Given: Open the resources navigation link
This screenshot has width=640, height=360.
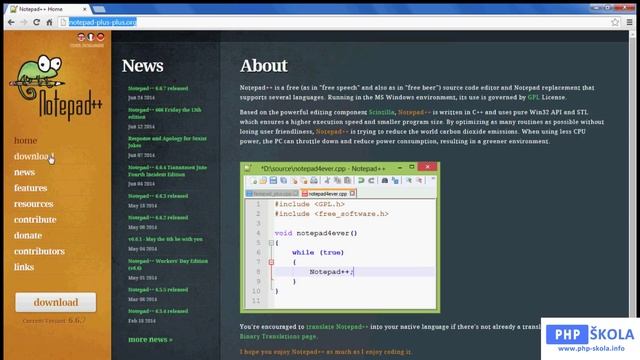Looking at the screenshot, I should 33,204.
